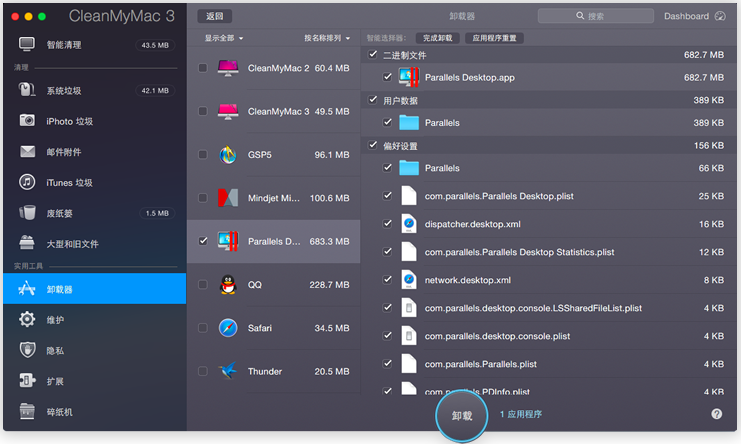The image size is (741, 444).
Task: Check the CleanMyMac 3 checkbox
Action: pos(203,111)
